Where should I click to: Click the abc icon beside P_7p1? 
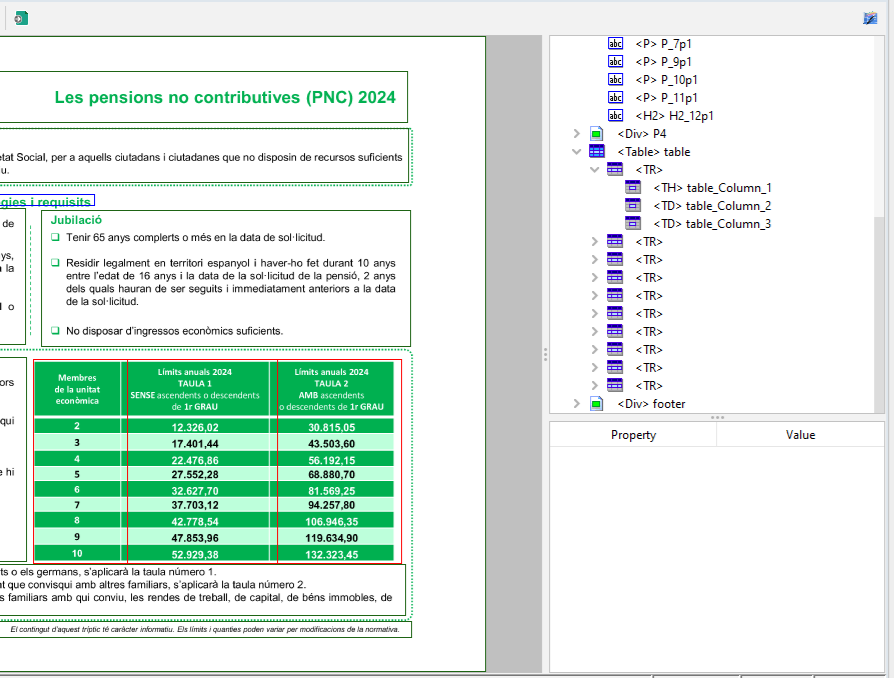click(x=615, y=43)
